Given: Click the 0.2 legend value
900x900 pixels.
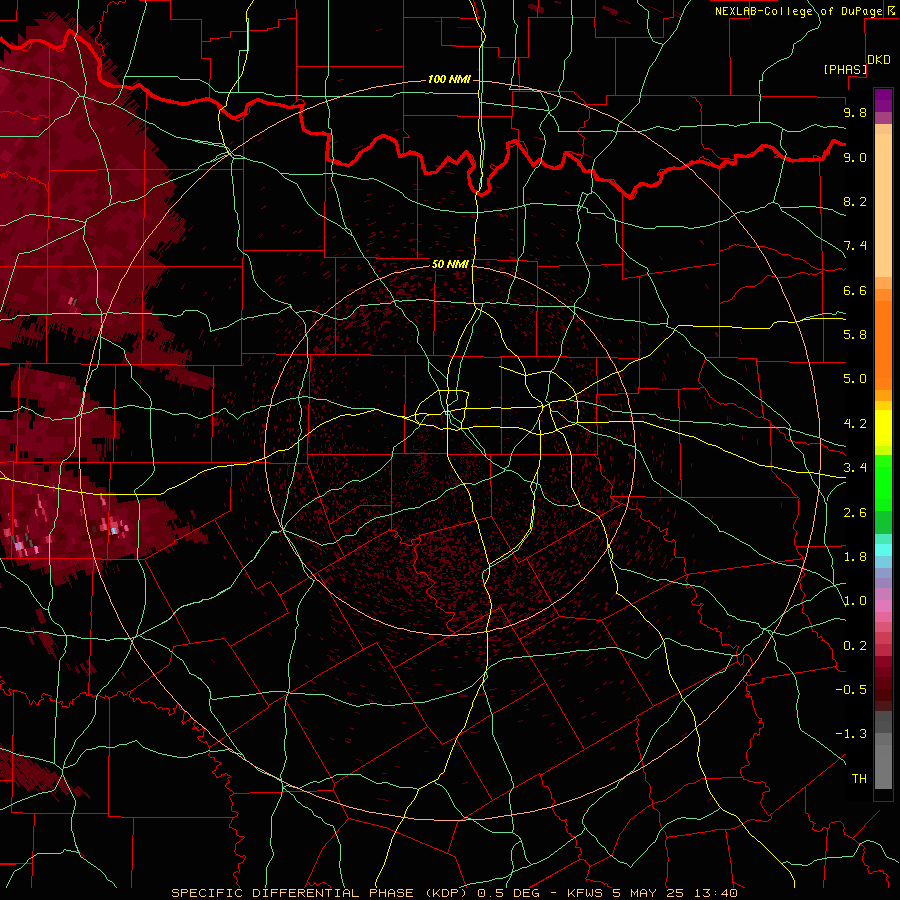Looking at the screenshot, I should [x=855, y=646].
